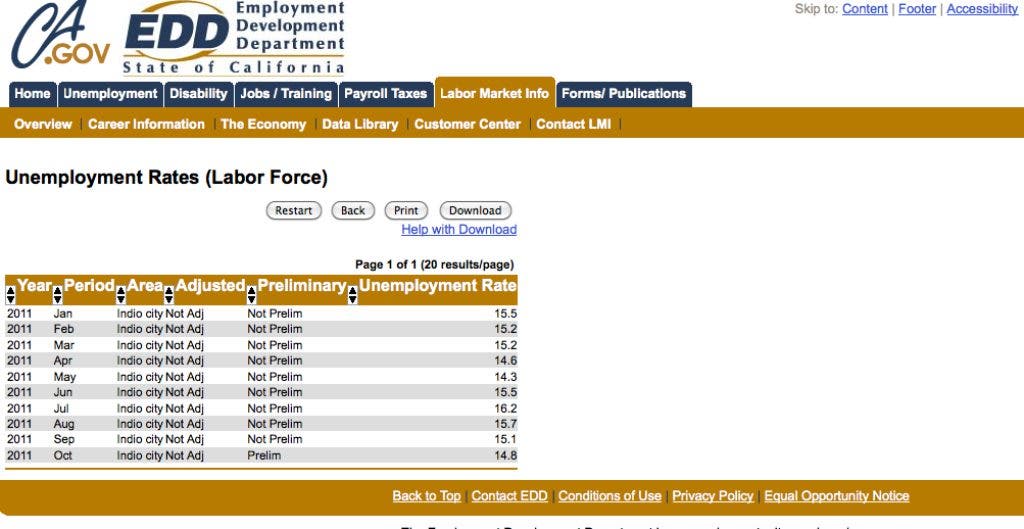Viewport: 1024px width, 529px height.
Task: Open Conditions of Use footer link
Action: point(609,496)
